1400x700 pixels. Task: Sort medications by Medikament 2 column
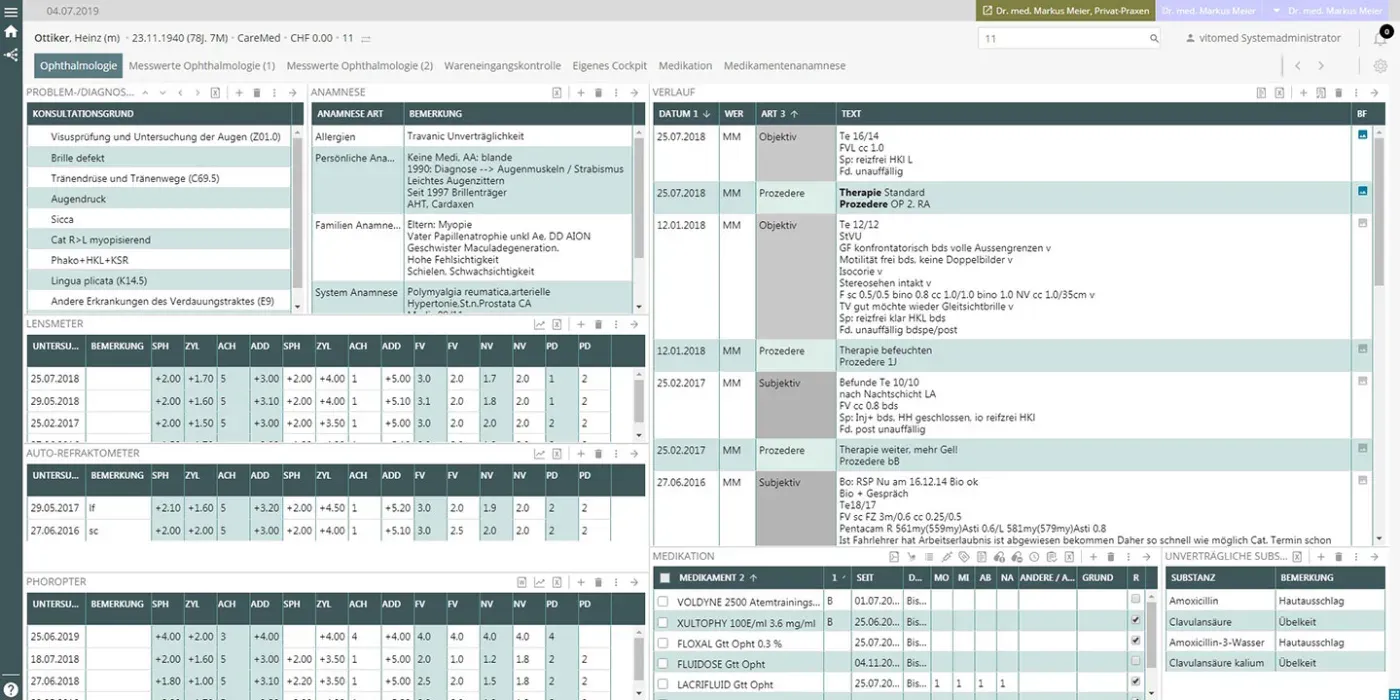[718, 577]
